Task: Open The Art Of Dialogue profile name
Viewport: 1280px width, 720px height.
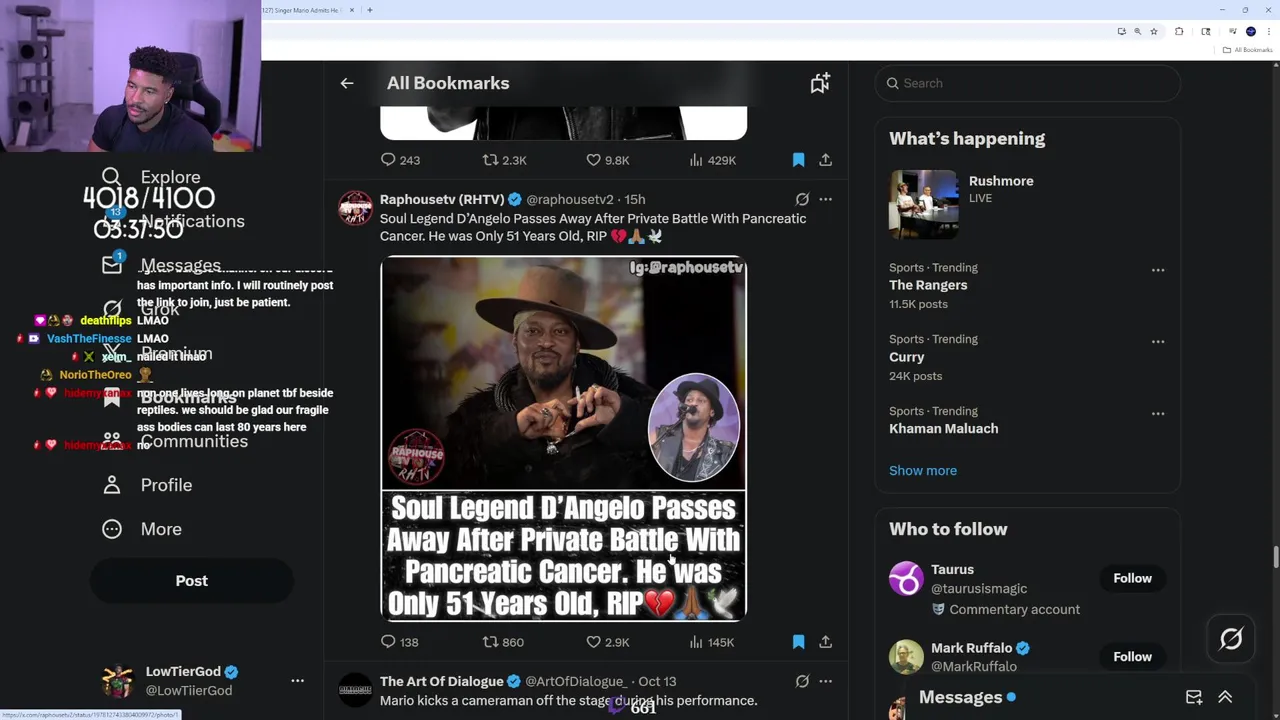Action: 441,681
